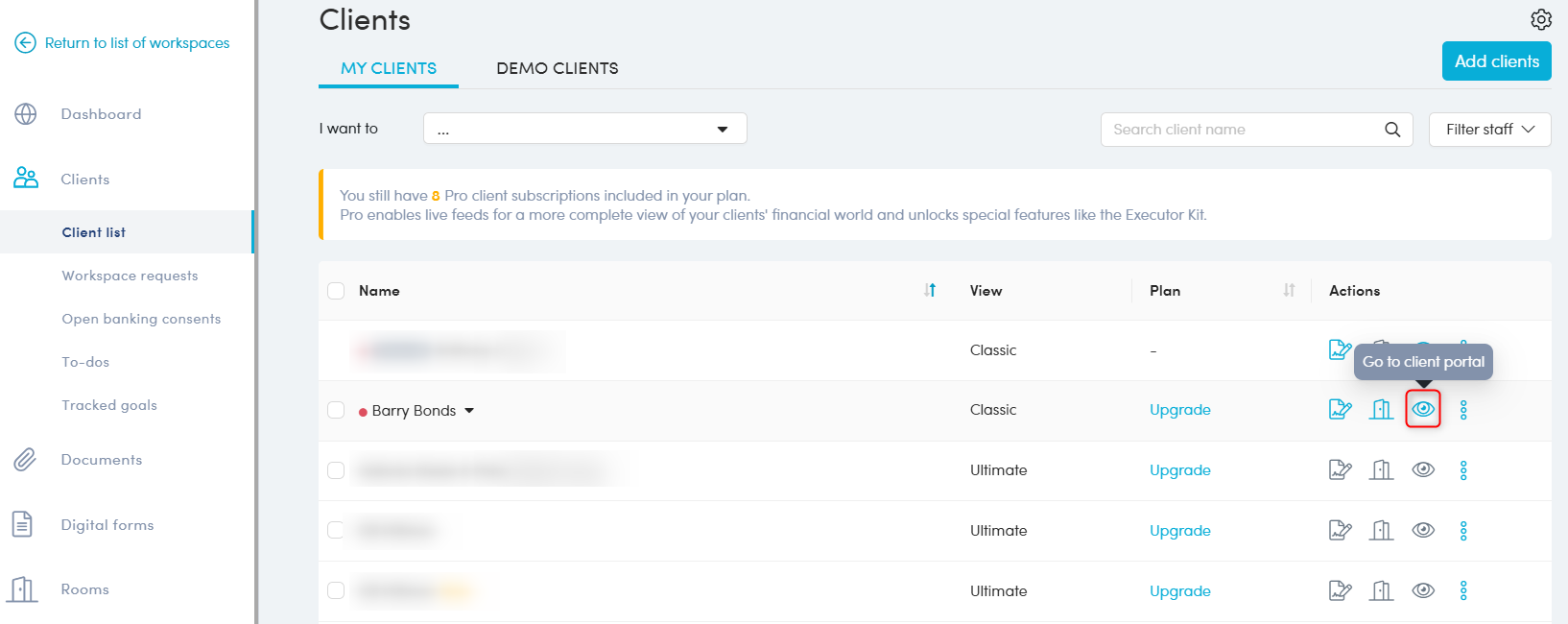Open Barry Bonds' three-dot more actions menu
The width and height of the screenshot is (1568, 624).
[1463, 410]
